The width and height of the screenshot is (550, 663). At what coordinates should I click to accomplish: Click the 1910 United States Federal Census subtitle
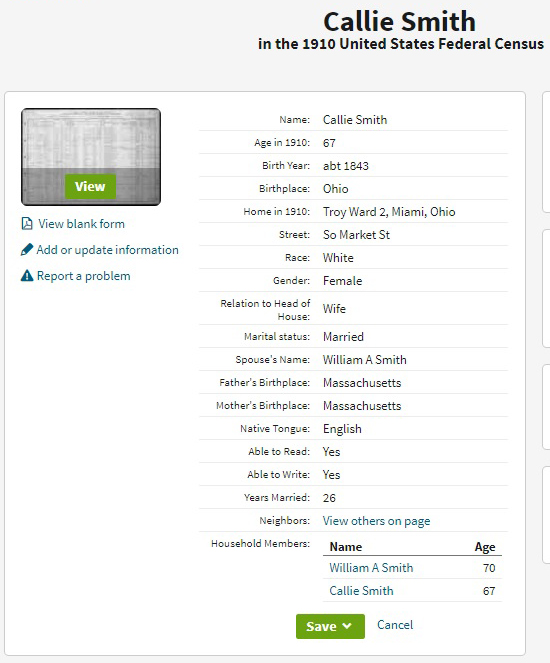401,44
